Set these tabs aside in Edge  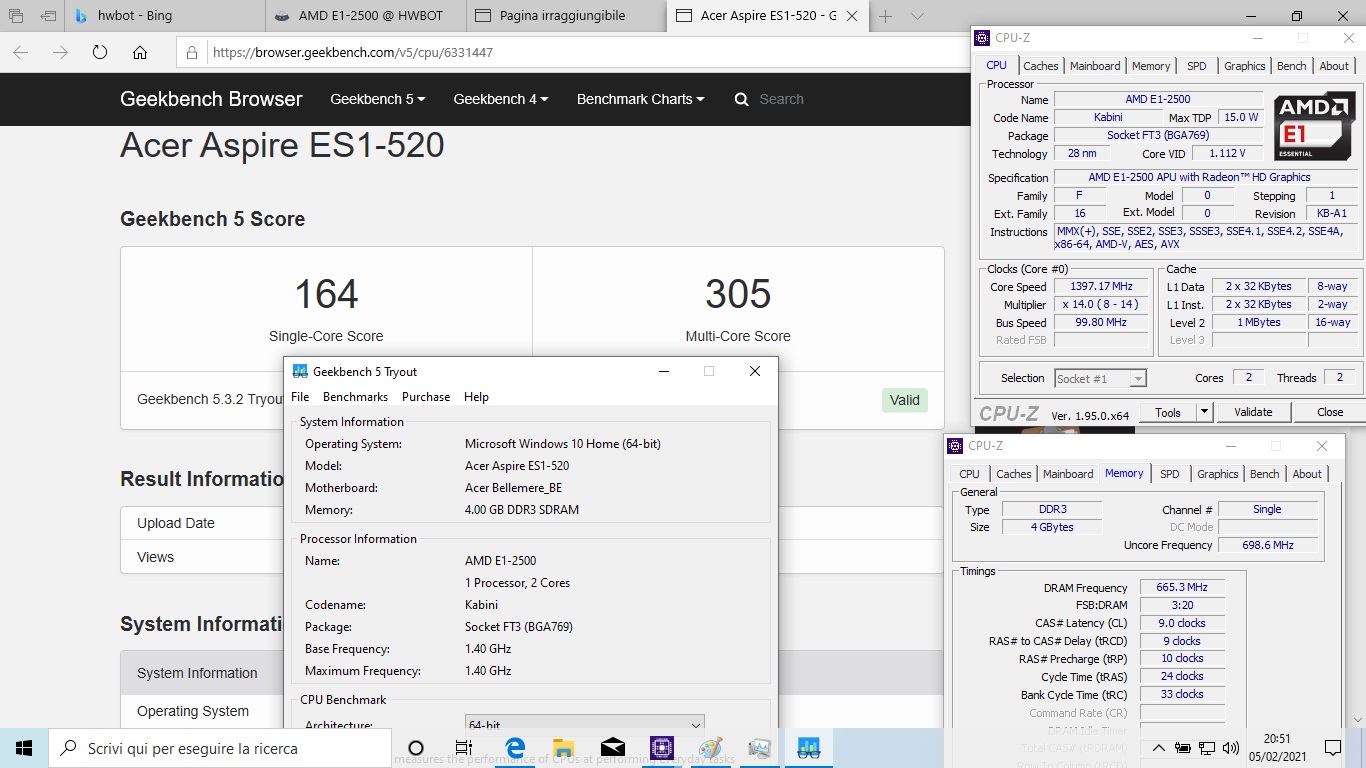pos(48,16)
